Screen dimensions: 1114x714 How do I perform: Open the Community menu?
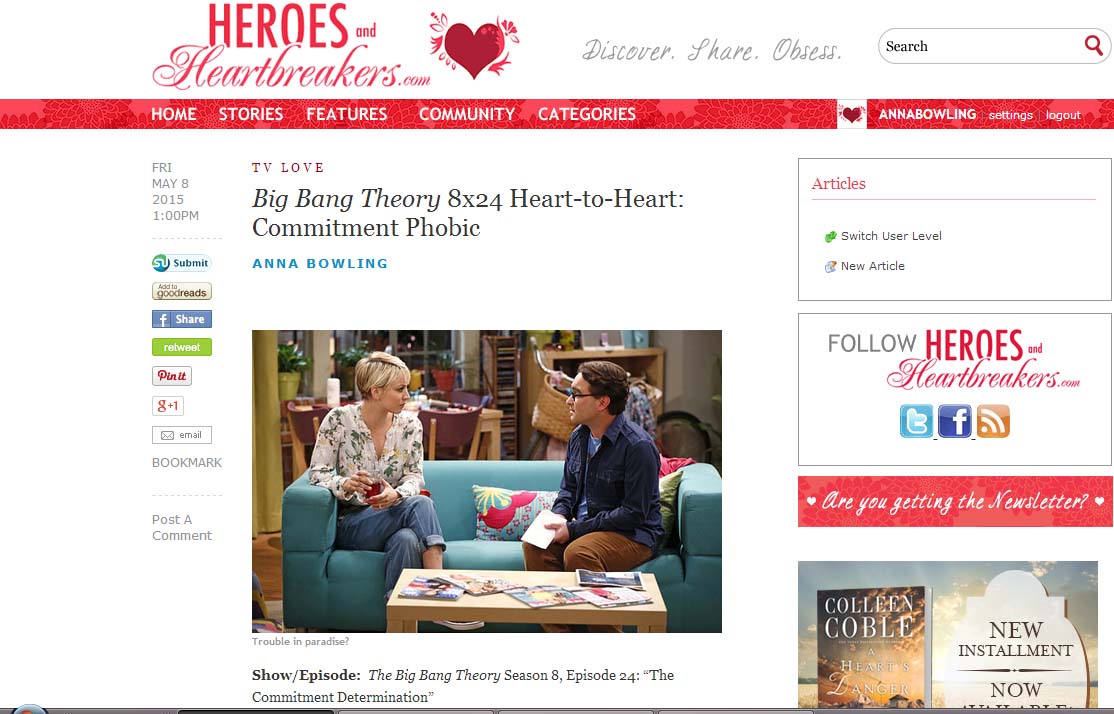tap(467, 114)
